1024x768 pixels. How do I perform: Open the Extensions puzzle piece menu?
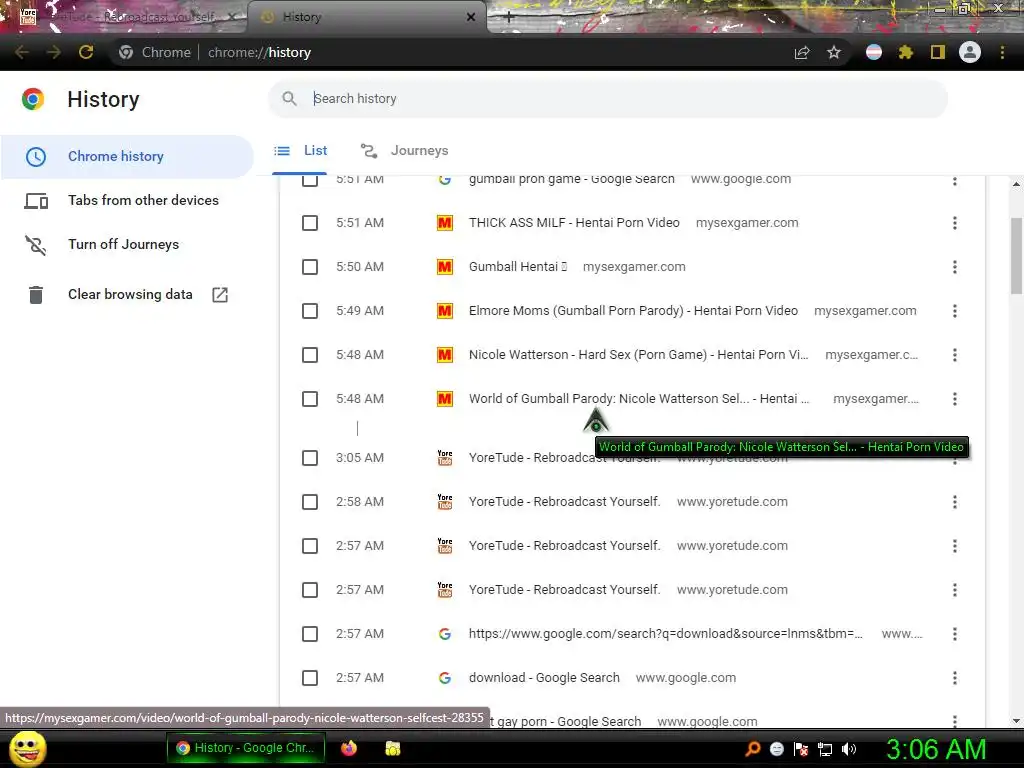(x=906, y=52)
